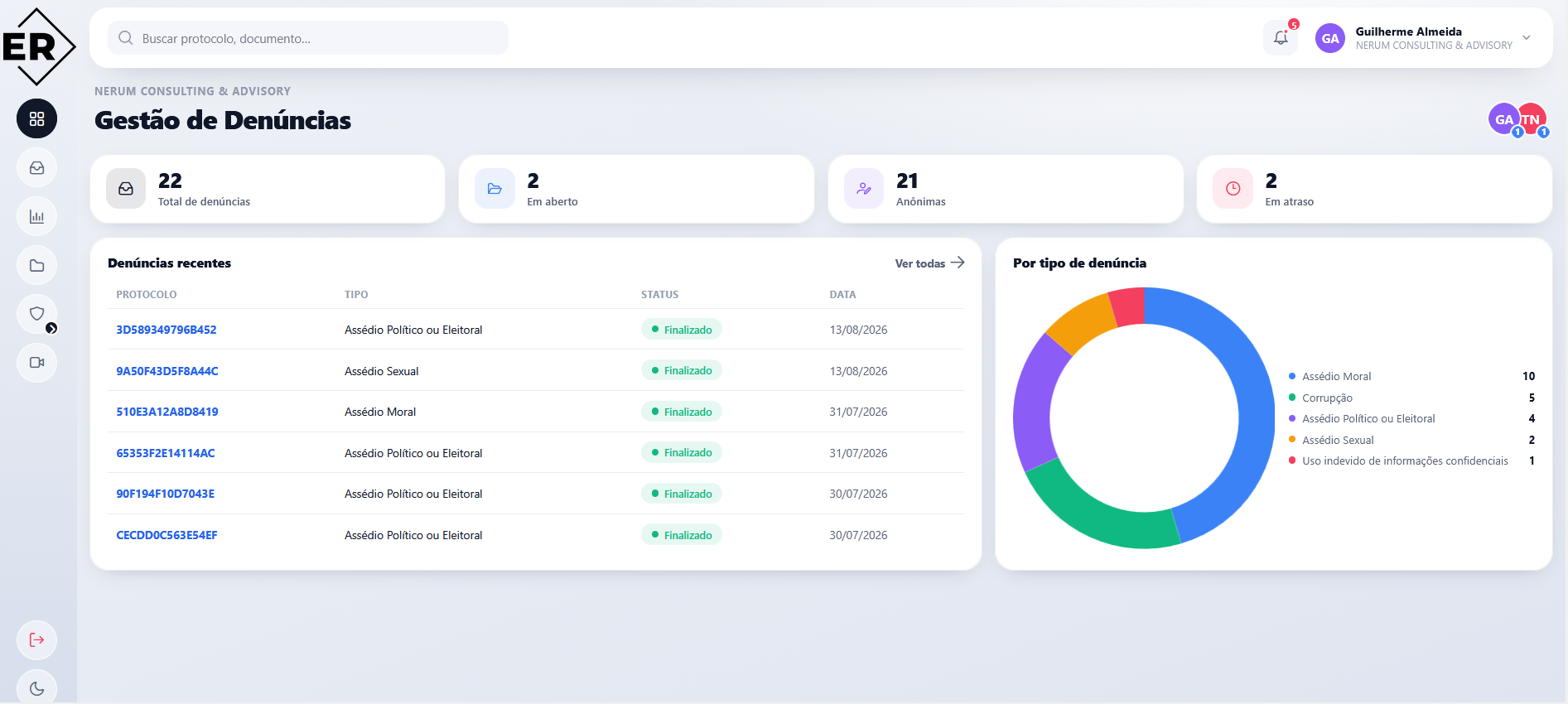
Task: Click the Buscar protocolo search field
Action: [x=308, y=38]
